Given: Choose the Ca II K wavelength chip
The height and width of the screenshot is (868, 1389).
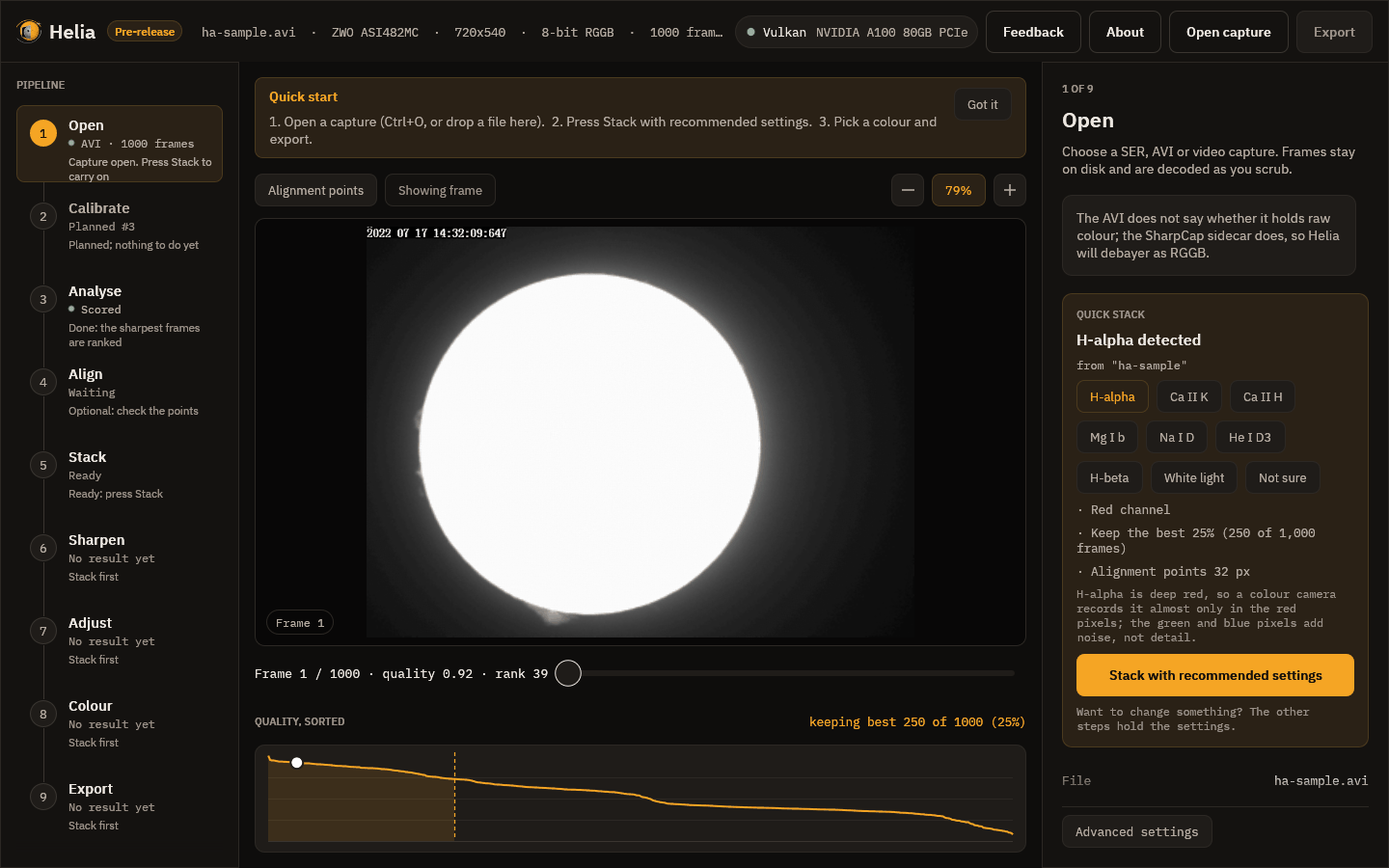Looking at the screenshot, I should click(x=1189, y=396).
